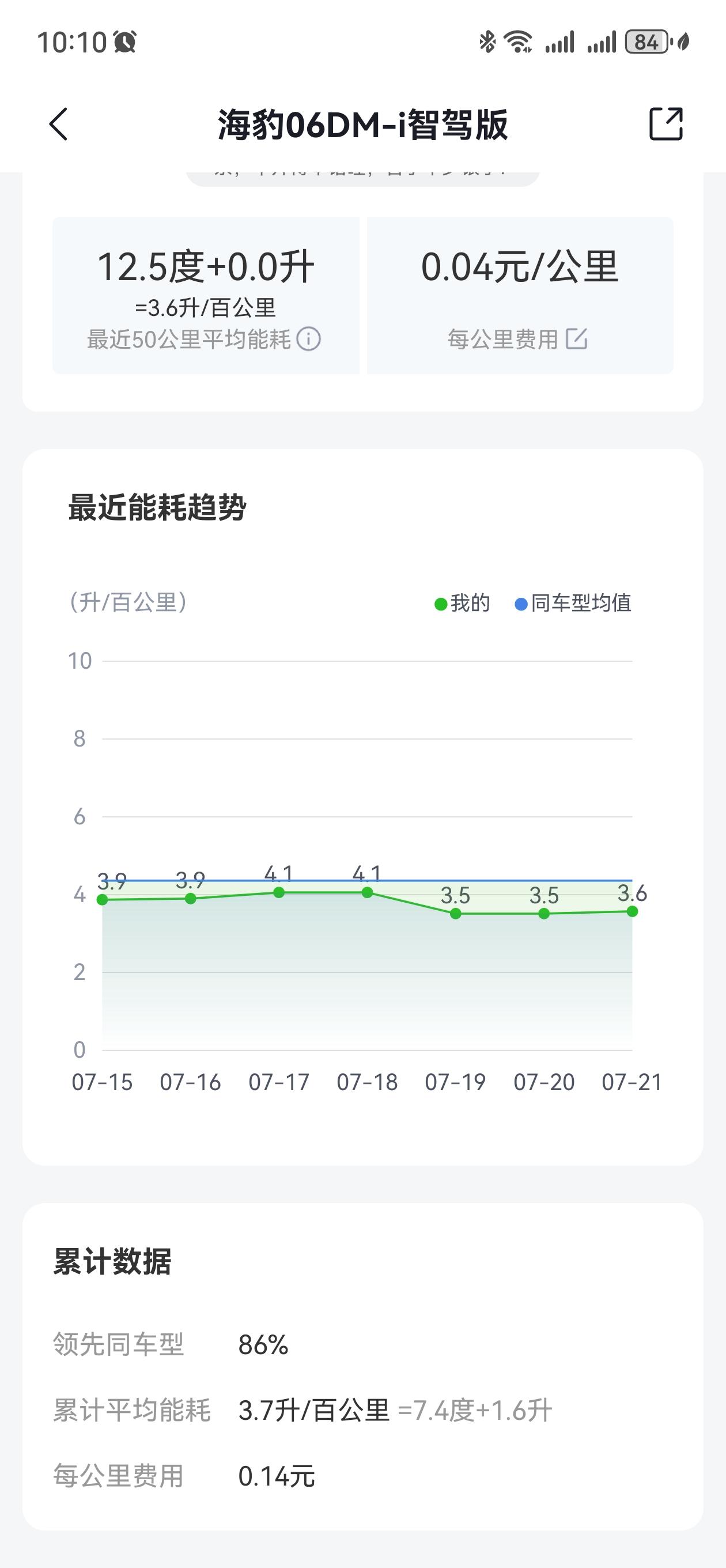The width and height of the screenshot is (726, 1568).
Task: Tap the 3.5 data point for 07-19
Action: pos(454,913)
